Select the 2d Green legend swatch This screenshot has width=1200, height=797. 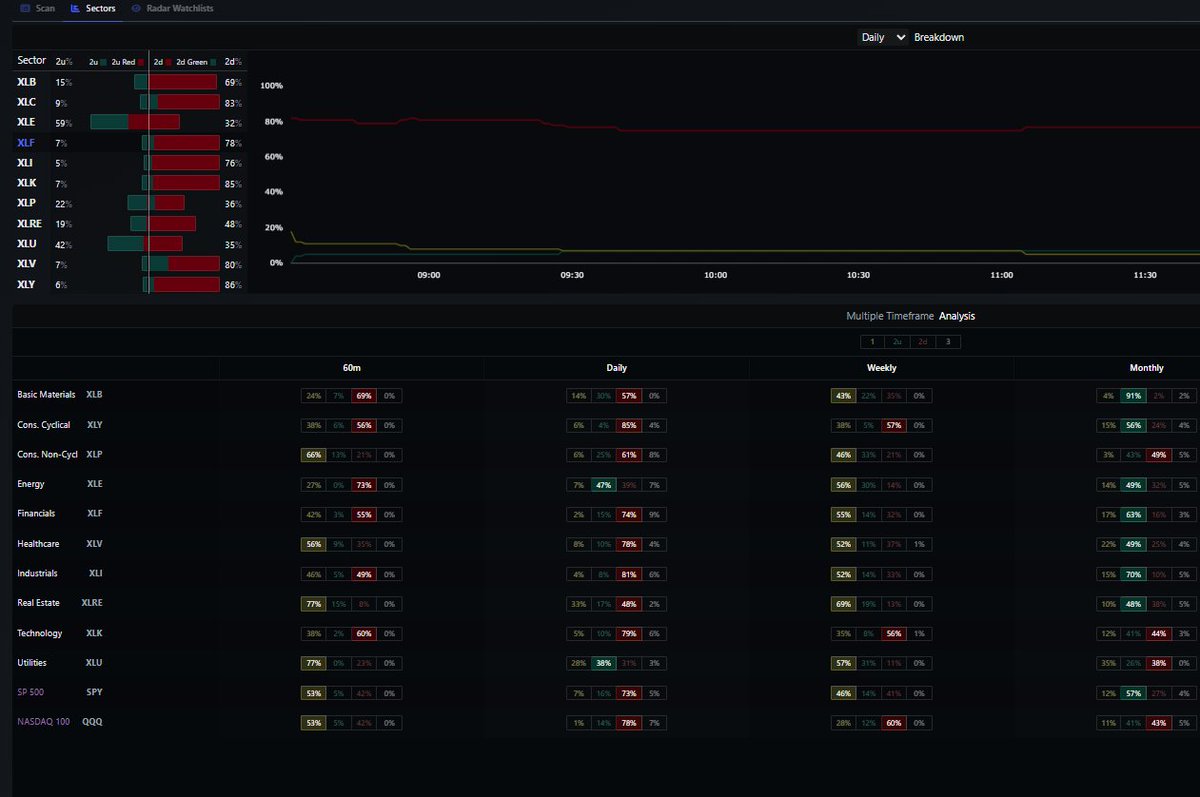(x=211, y=61)
